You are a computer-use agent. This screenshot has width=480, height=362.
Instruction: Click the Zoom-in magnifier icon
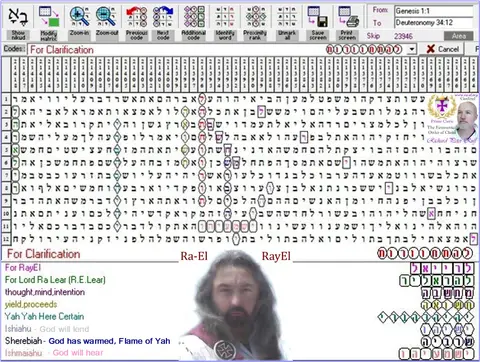point(79,17)
